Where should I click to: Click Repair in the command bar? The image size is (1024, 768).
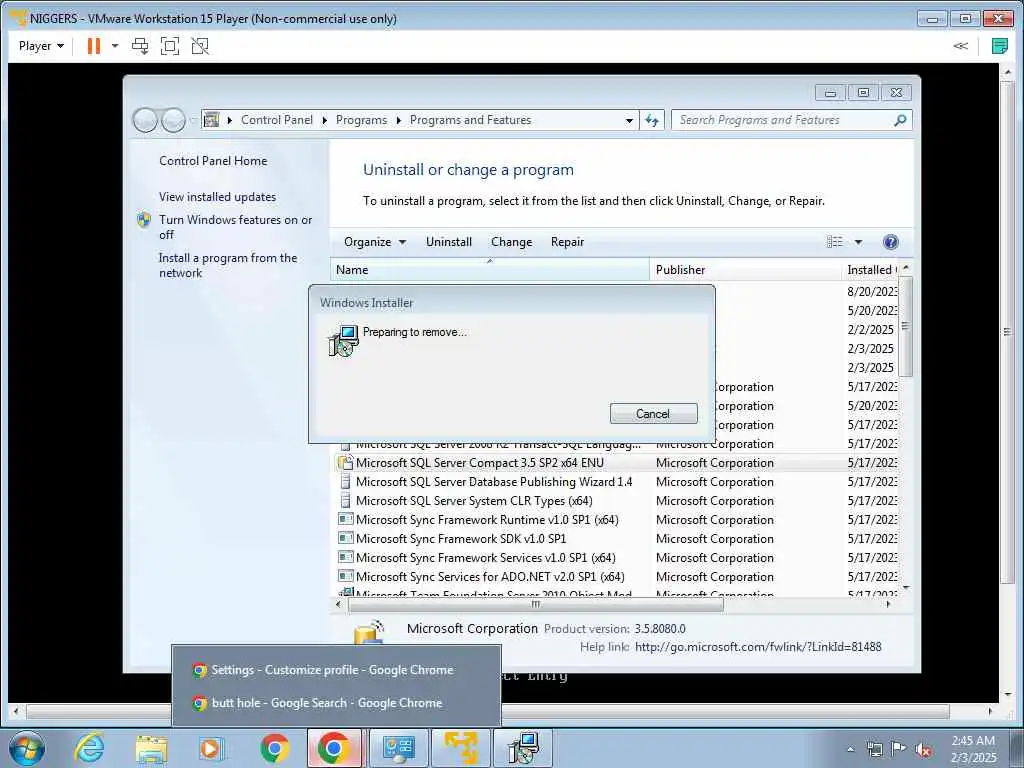point(567,242)
